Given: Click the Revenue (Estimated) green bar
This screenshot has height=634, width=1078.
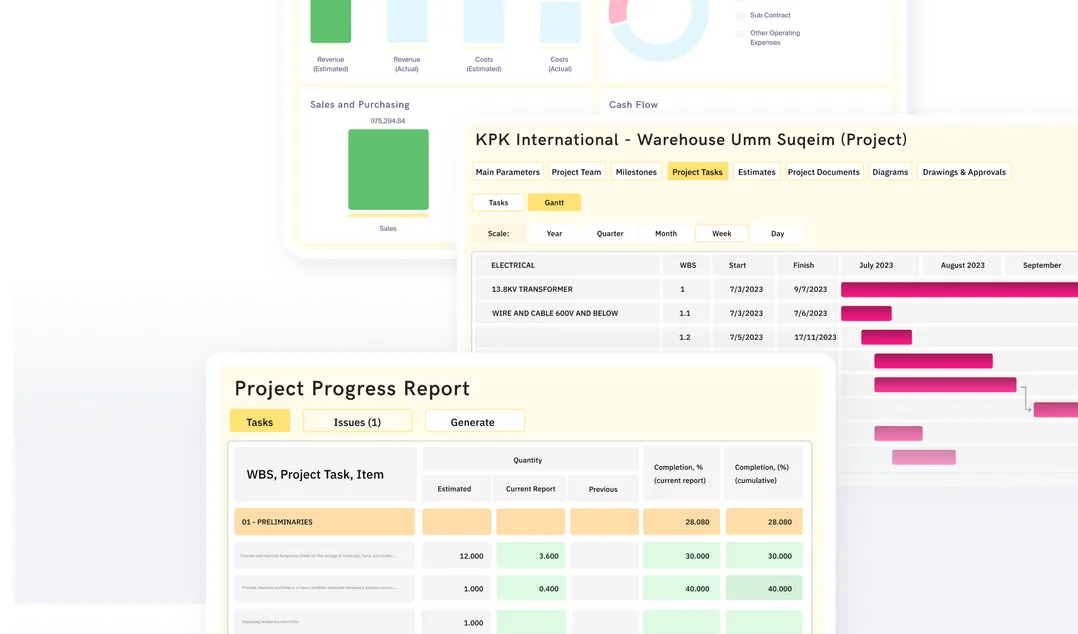Looking at the screenshot, I should (331, 21).
